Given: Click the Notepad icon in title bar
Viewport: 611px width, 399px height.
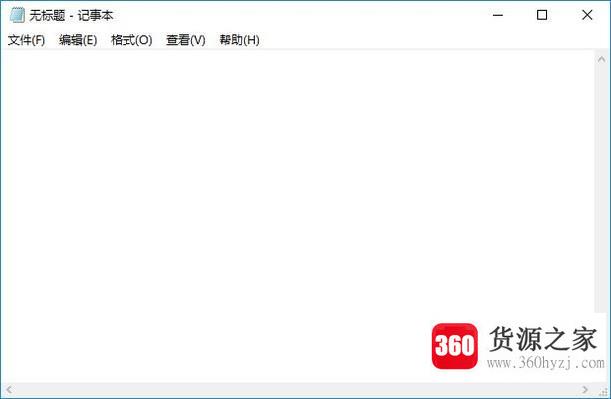Looking at the screenshot, I should 17,15.
